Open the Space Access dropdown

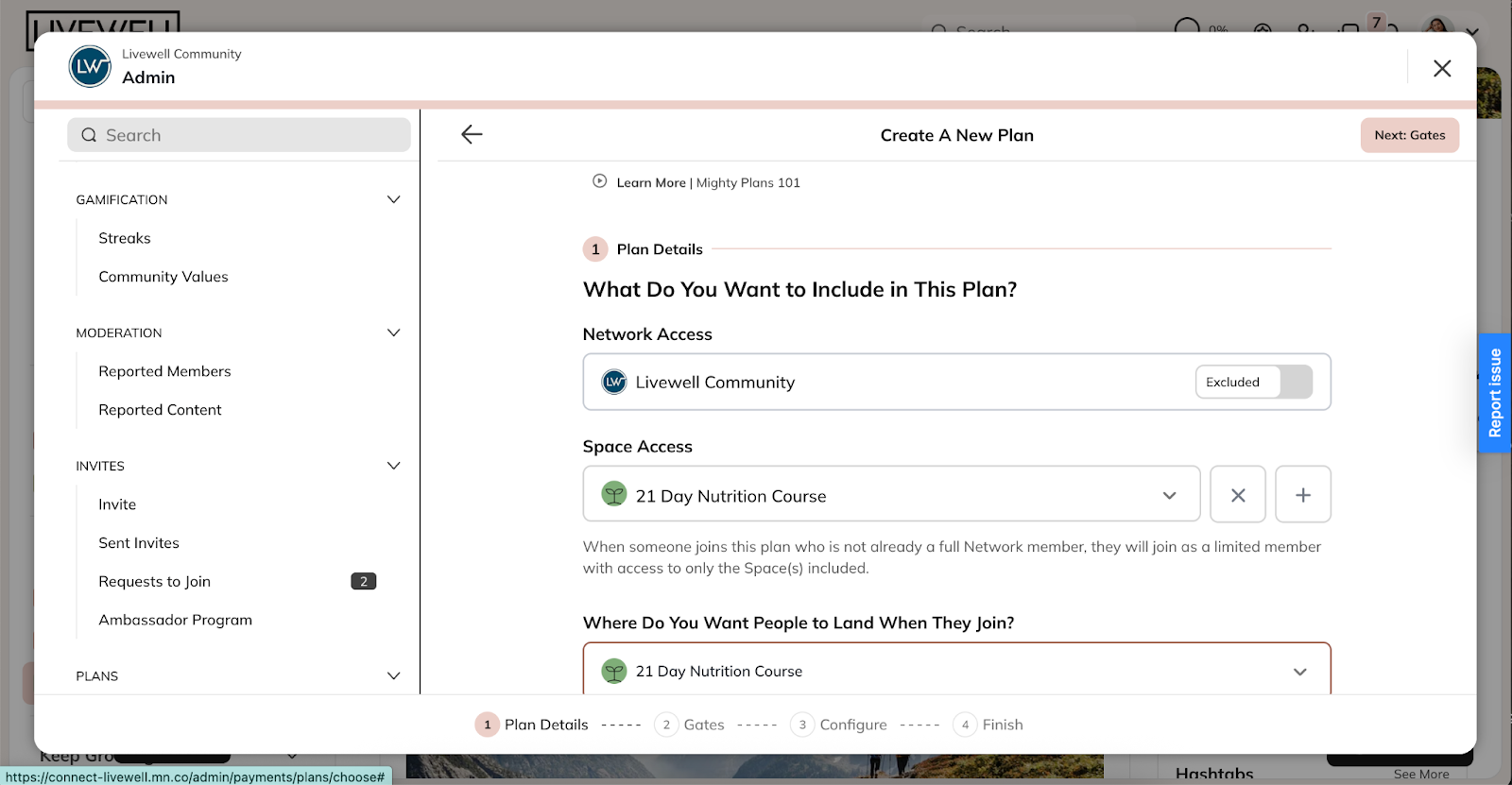tap(891, 494)
